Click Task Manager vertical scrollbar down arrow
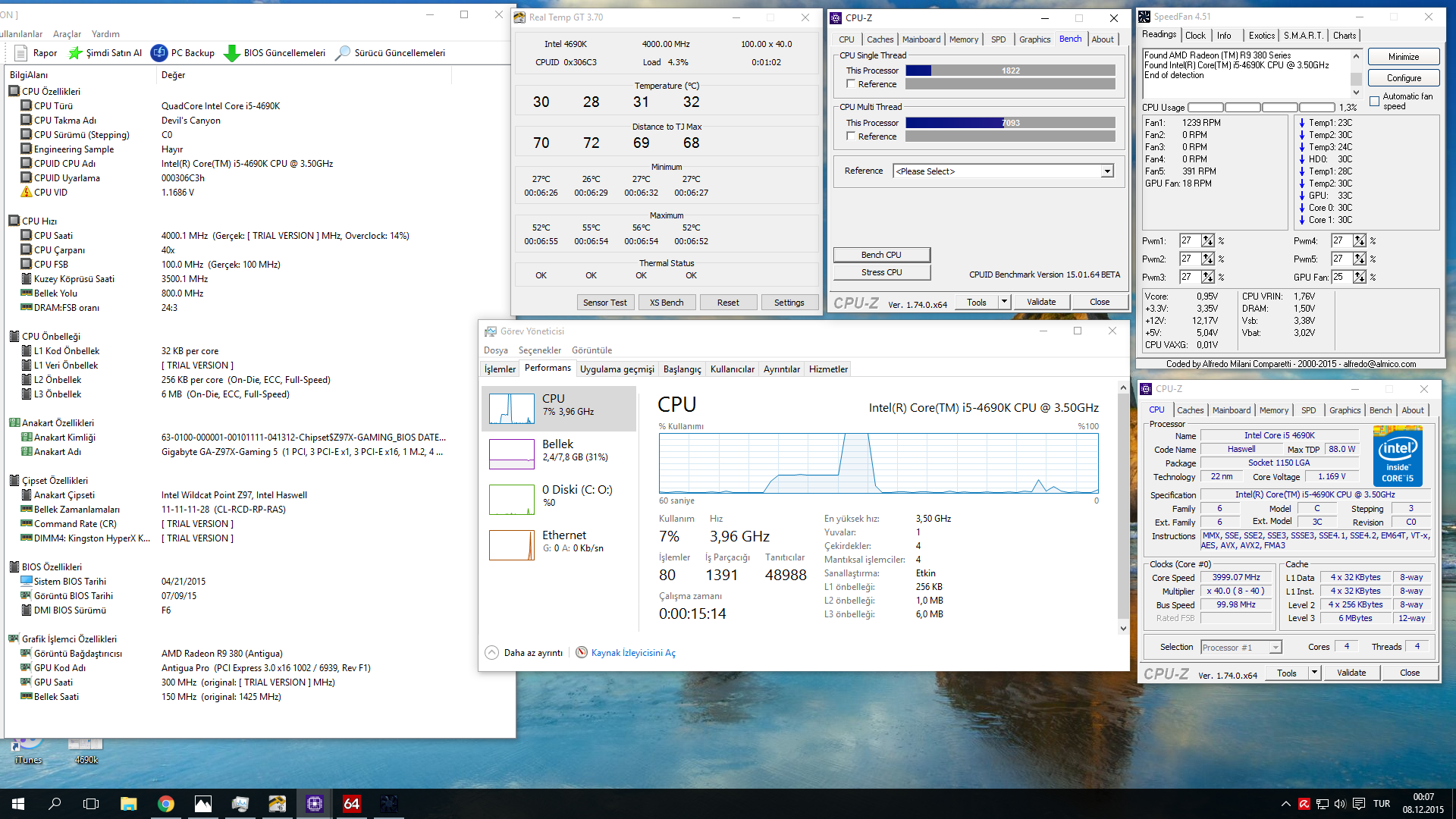This screenshot has height=819, width=1456. pos(1123,629)
